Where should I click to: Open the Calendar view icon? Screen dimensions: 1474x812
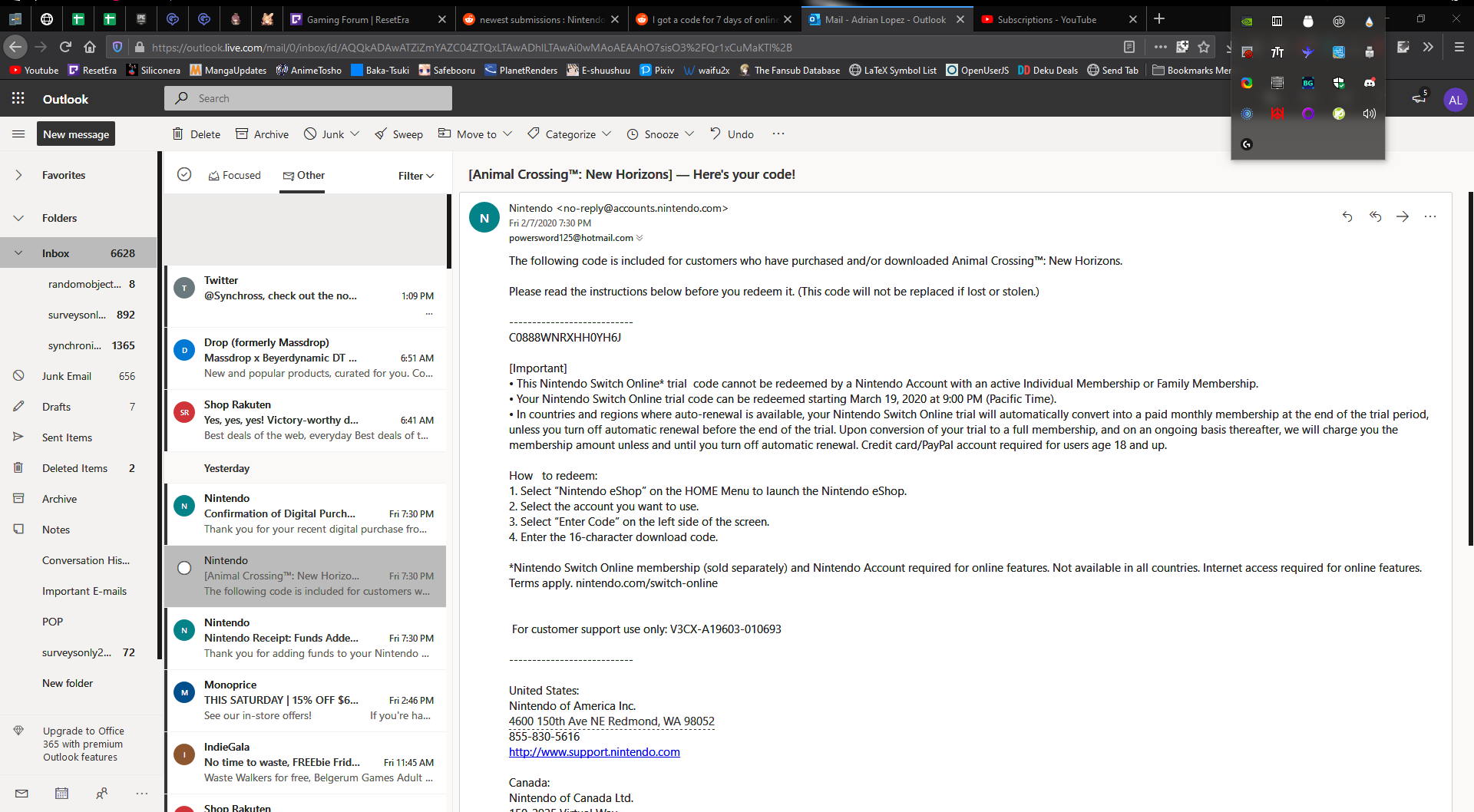click(61, 794)
